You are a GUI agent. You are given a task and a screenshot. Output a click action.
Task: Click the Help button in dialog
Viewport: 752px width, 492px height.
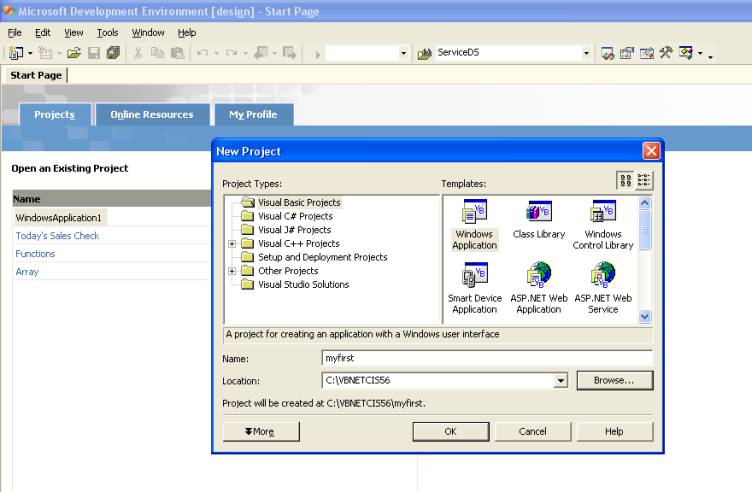[x=614, y=431]
